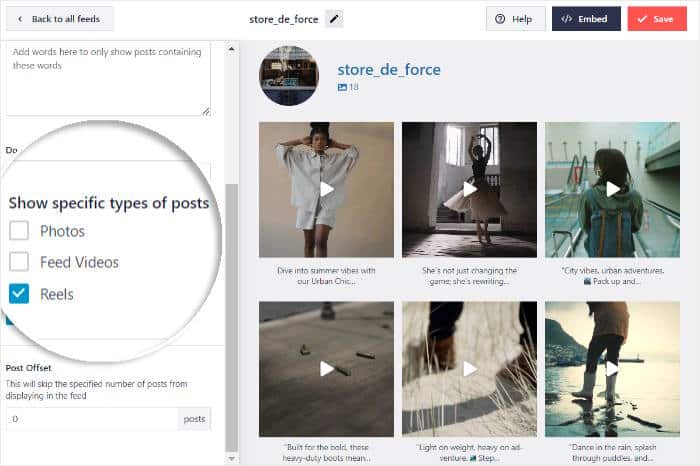
Task: Play the ballerina dancer reel
Action: click(469, 189)
